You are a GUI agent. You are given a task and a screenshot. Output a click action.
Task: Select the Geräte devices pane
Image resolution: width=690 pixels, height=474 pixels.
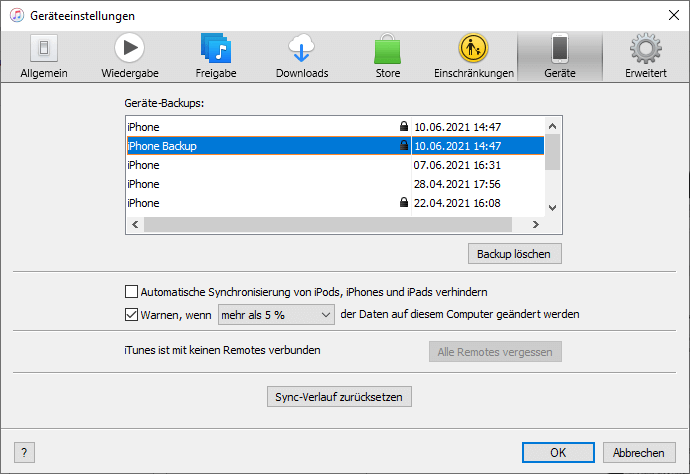[560, 56]
